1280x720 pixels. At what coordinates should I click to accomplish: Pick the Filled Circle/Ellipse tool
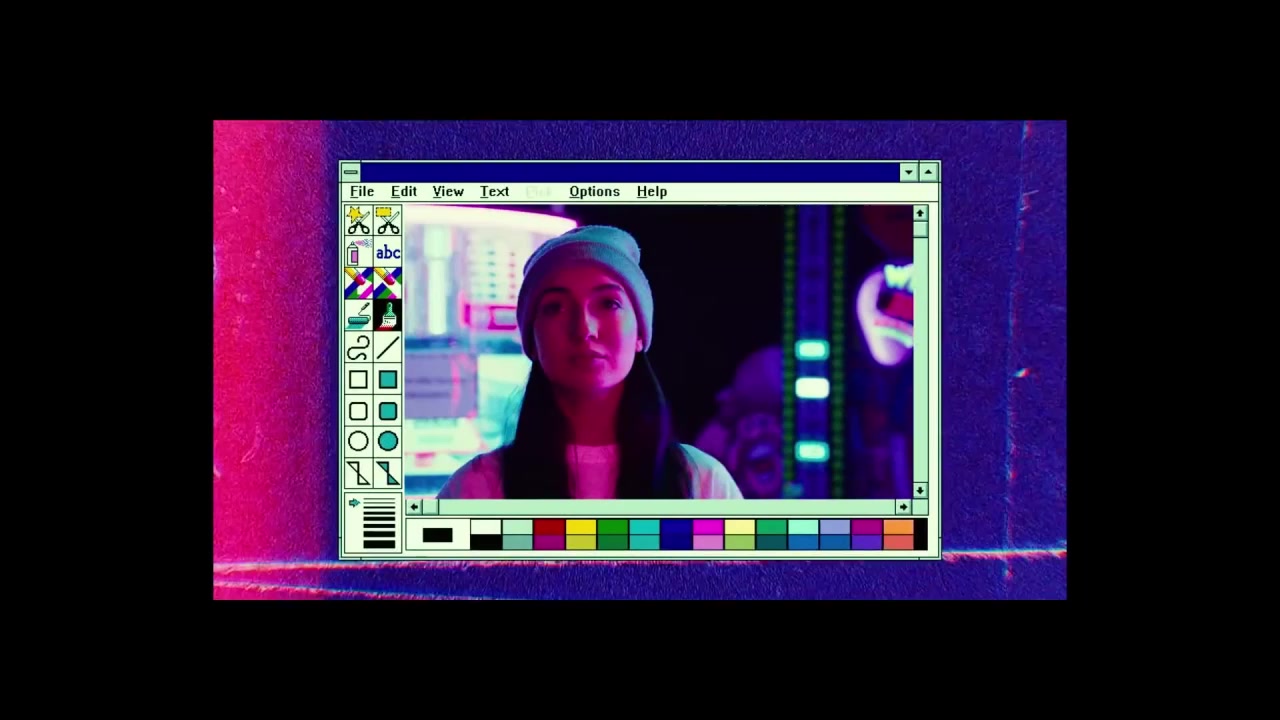click(x=388, y=442)
